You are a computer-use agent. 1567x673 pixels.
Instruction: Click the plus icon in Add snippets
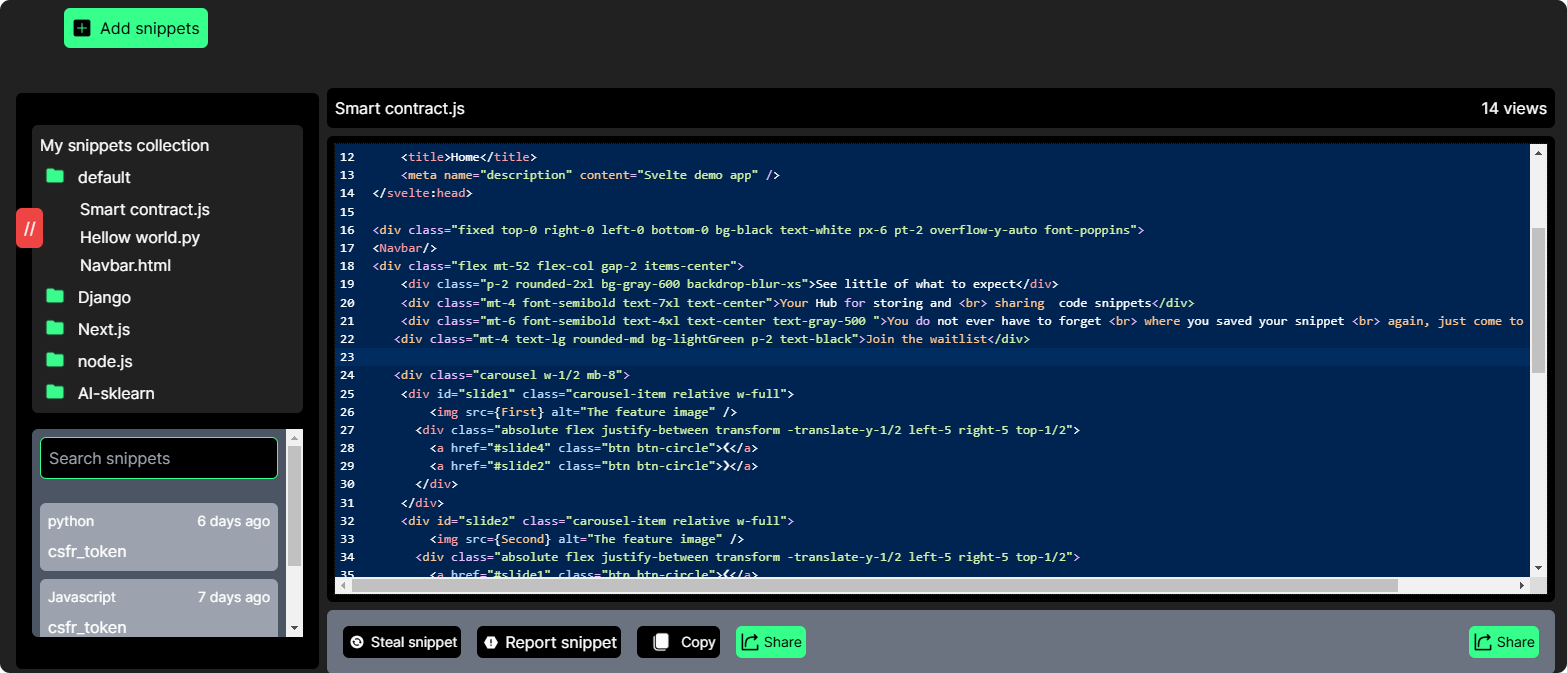[82, 28]
